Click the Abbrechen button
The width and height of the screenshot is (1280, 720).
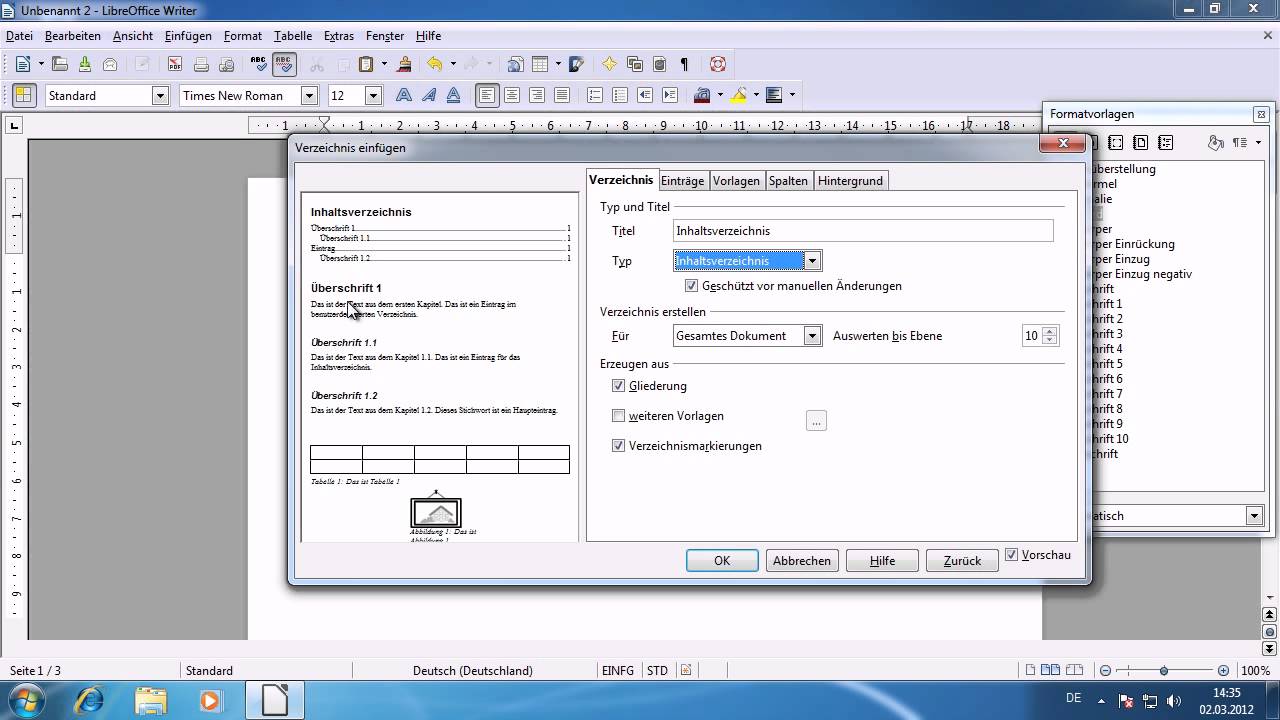pos(802,561)
